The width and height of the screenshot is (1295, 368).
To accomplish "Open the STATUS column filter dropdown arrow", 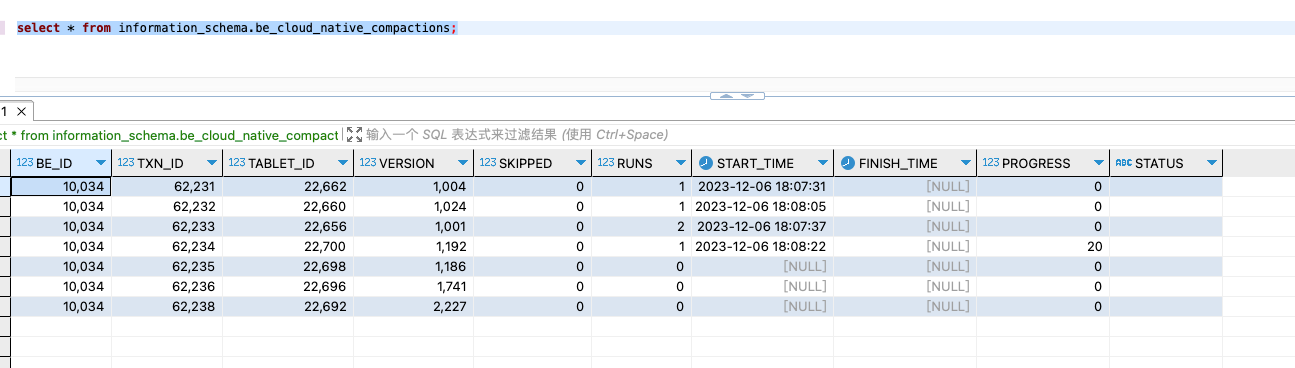I will coord(1211,163).
